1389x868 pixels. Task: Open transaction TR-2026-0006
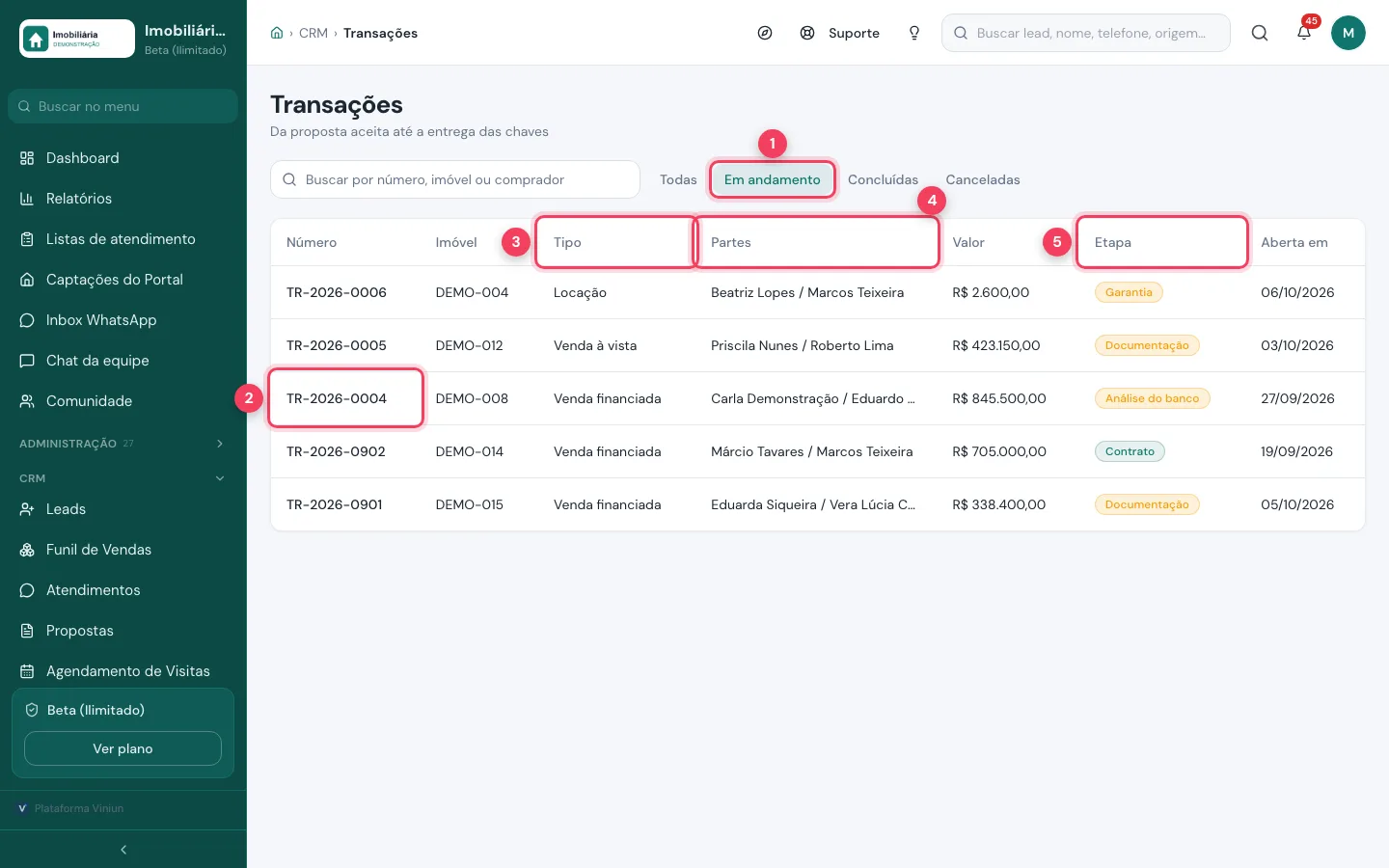(337, 292)
